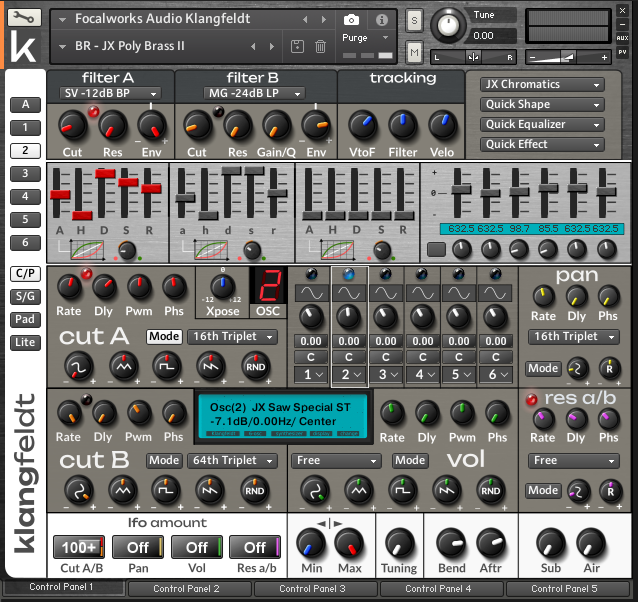
Task: Click the instrument info icon
Action: 381,19
